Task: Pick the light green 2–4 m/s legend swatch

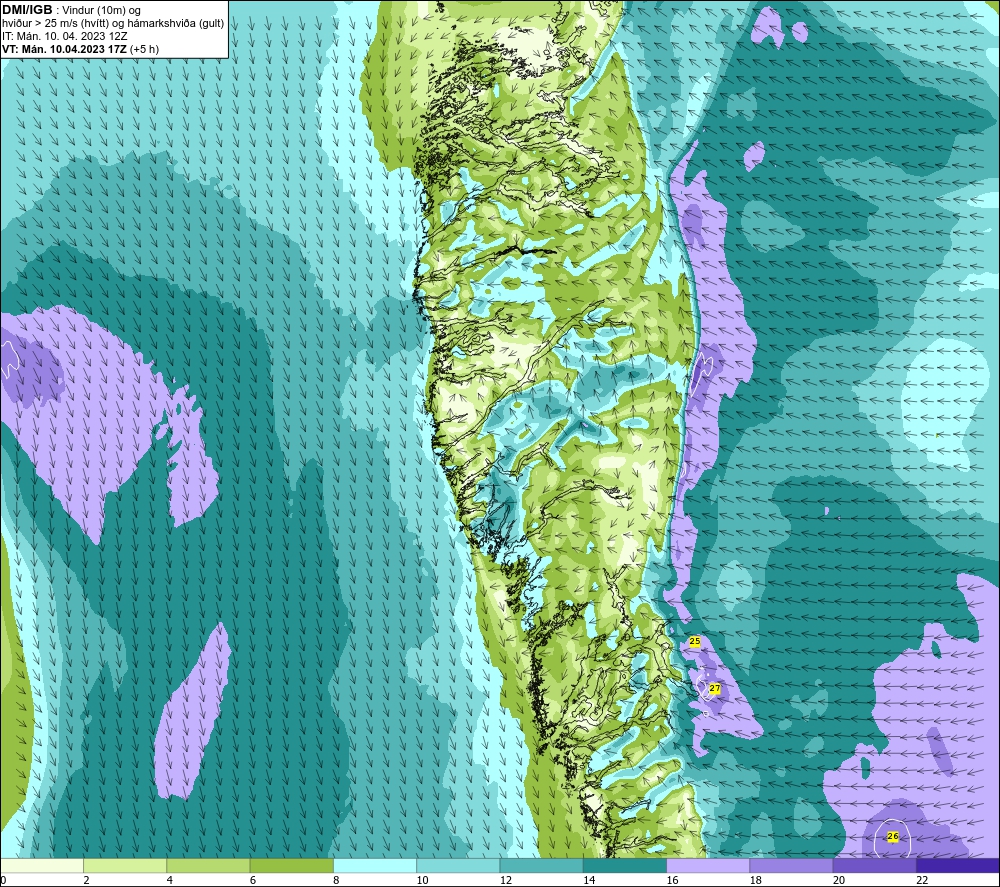Action: click(125, 865)
